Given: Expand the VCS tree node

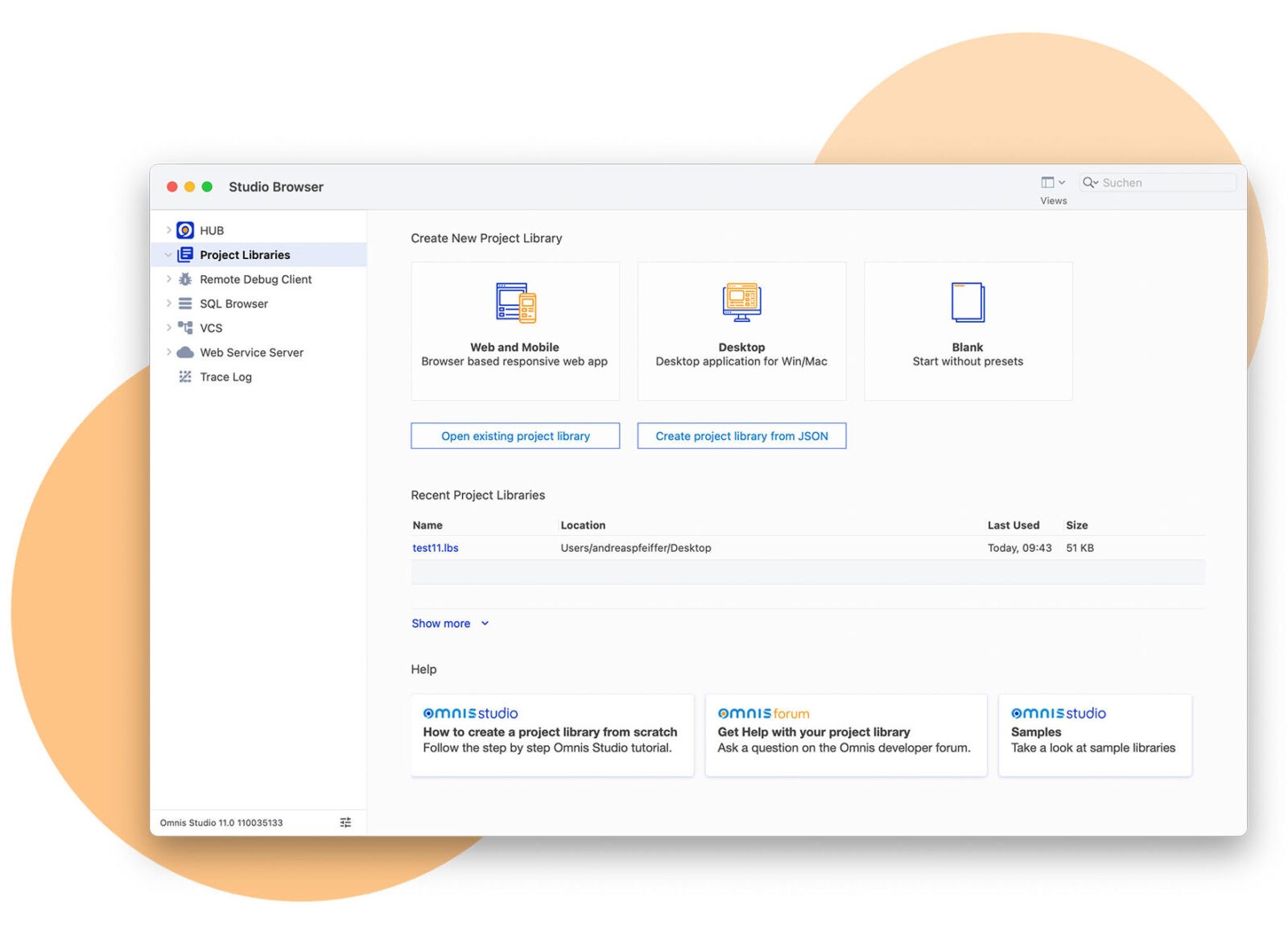Looking at the screenshot, I should pyautogui.click(x=168, y=328).
